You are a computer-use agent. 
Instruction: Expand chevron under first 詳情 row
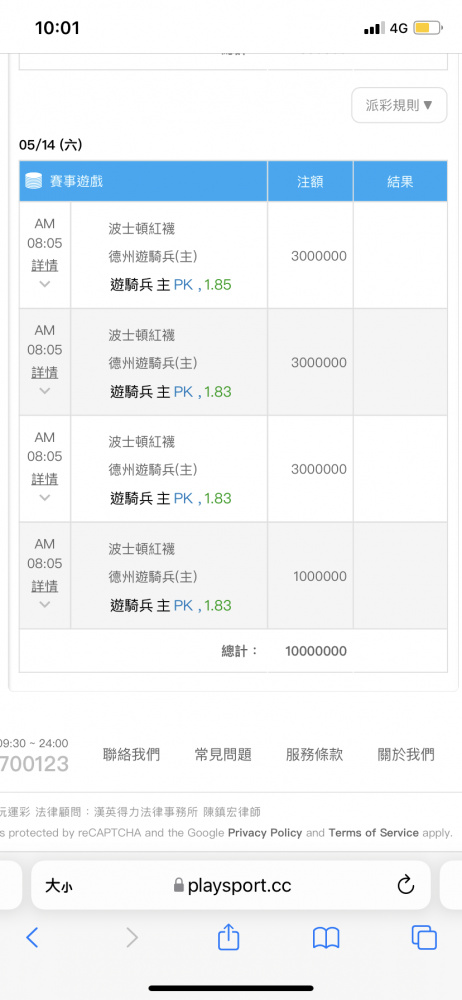(x=45, y=284)
